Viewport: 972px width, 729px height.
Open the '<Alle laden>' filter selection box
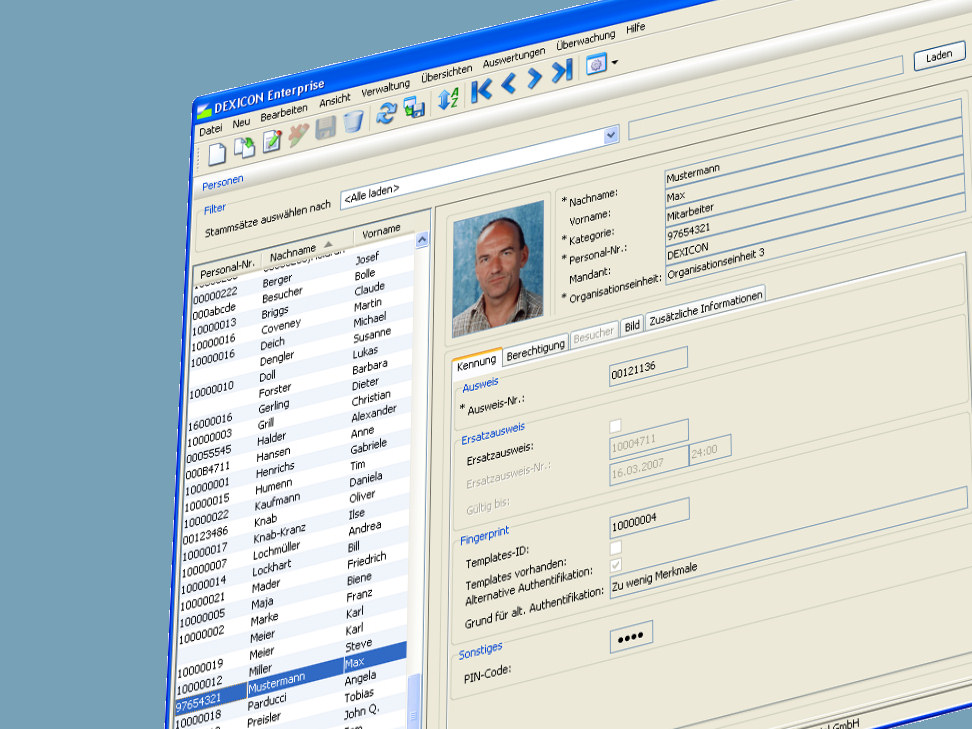(470, 180)
